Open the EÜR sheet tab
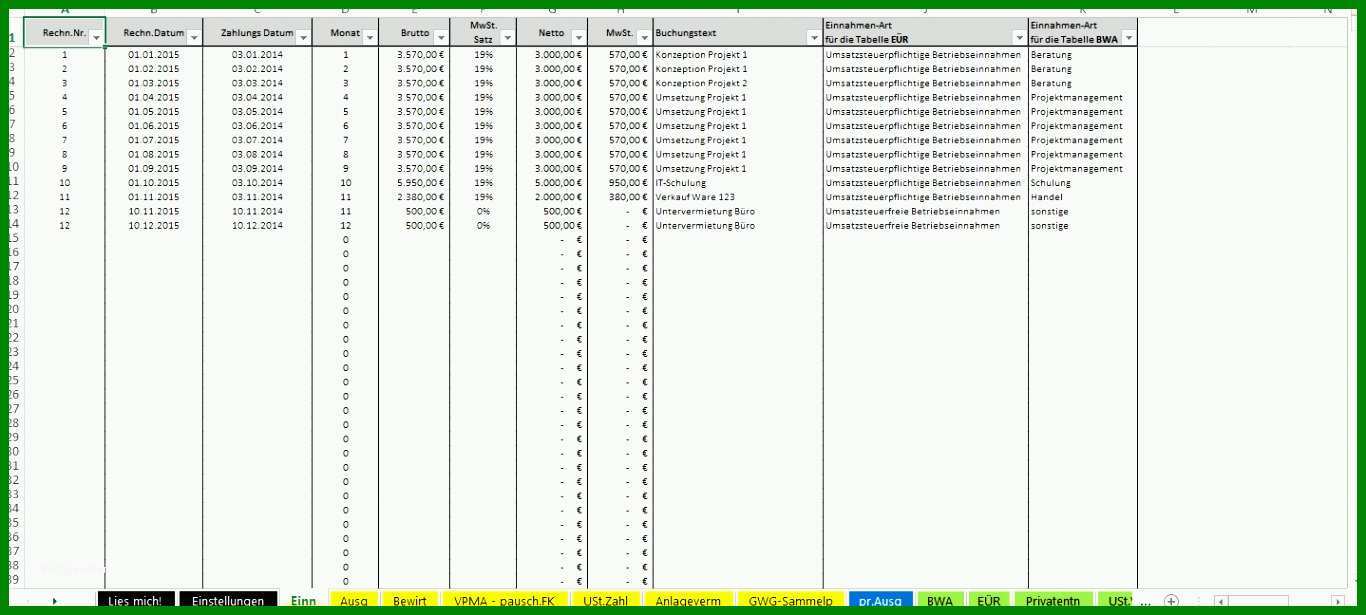This screenshot has height=615, width=1366. pos(989,601)
